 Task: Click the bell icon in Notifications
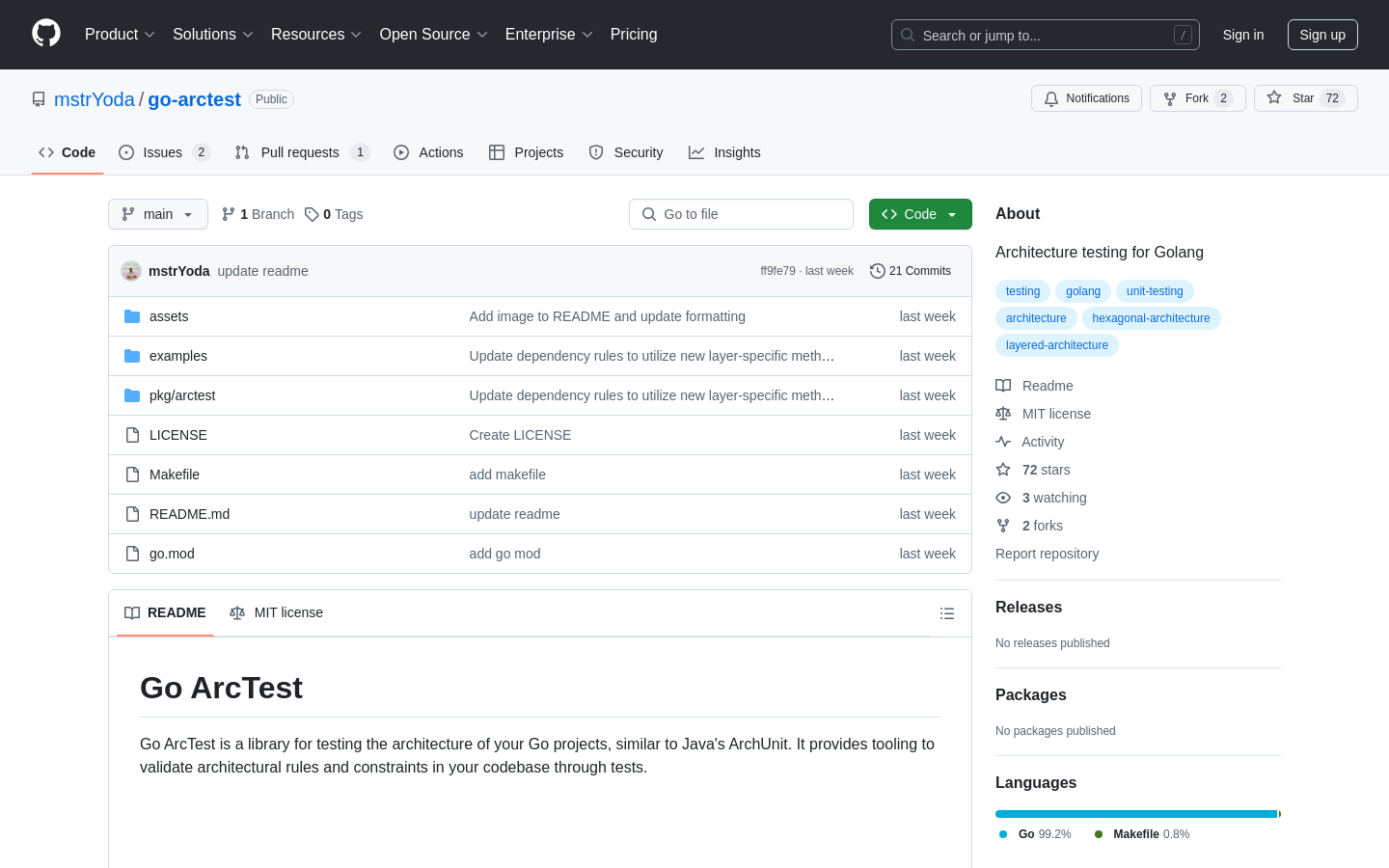pos(1051,98)
